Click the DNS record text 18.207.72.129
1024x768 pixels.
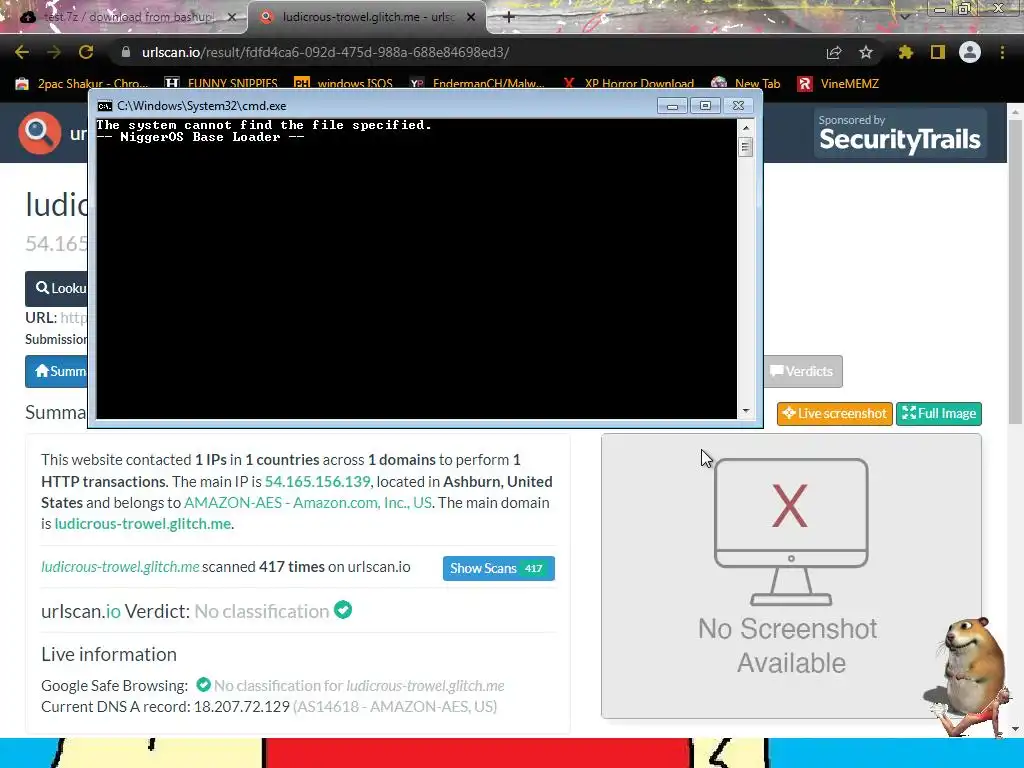(x=242, y=707)
